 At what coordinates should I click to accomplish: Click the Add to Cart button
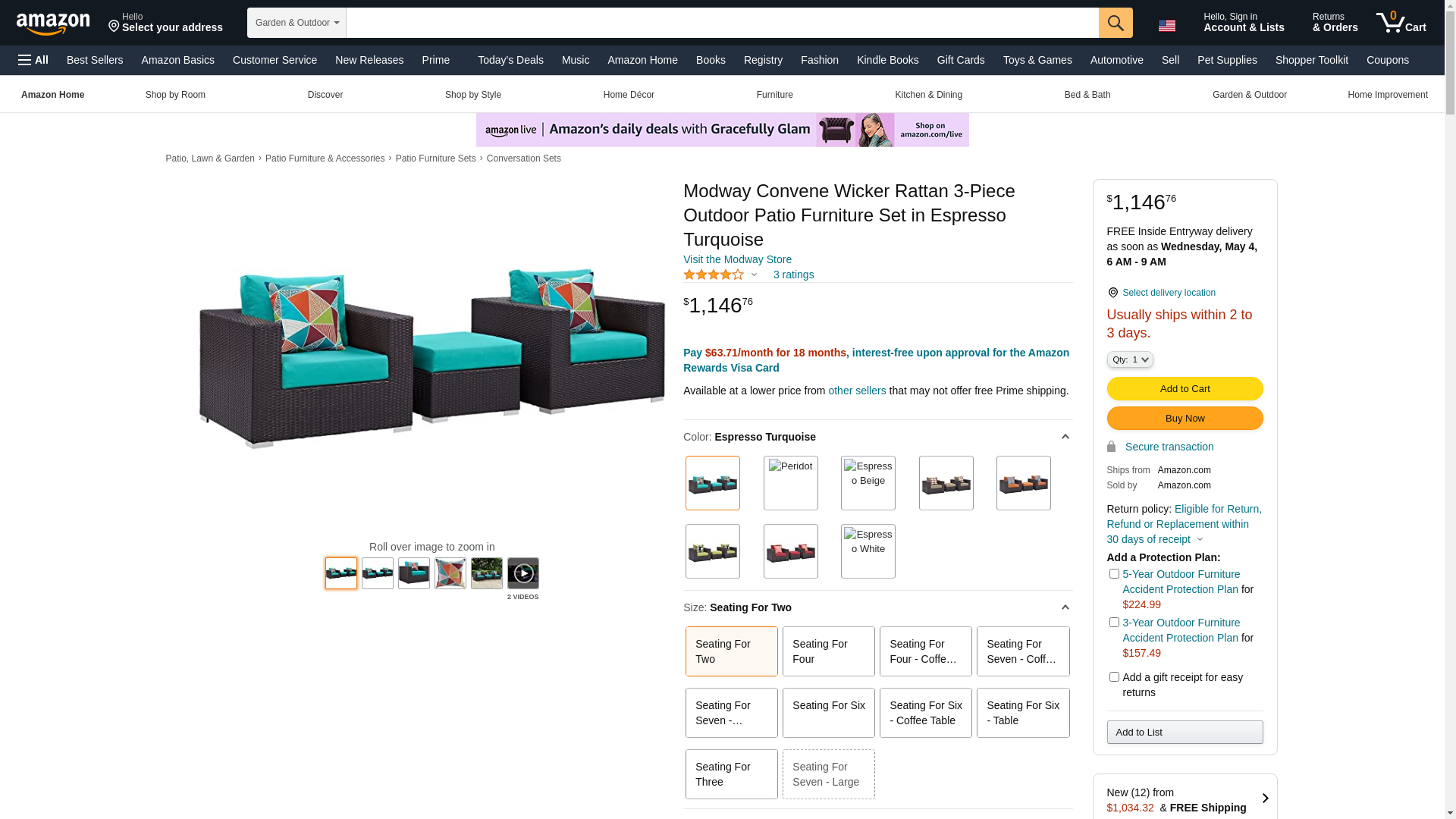tap(1185, 389)
